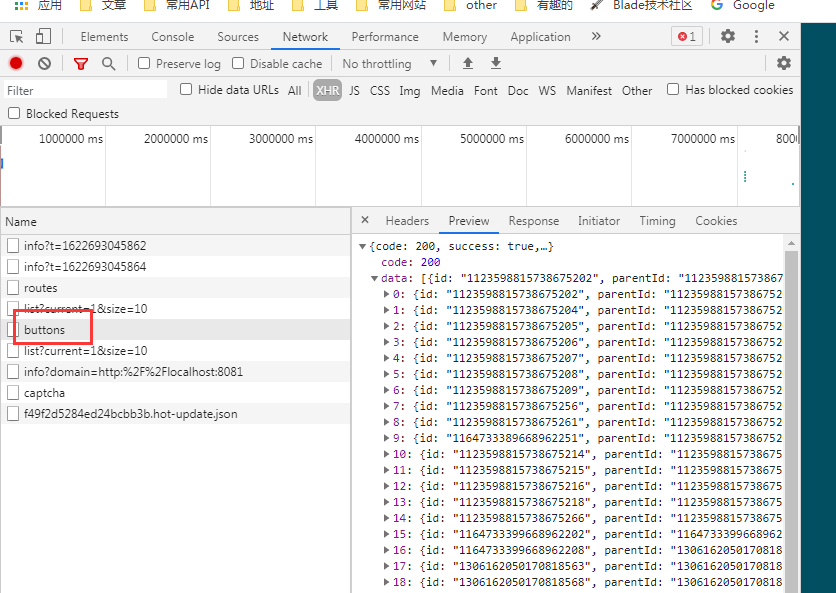The image size is (836, 593).
Task: Click the Filter text field
Action: 85,90
